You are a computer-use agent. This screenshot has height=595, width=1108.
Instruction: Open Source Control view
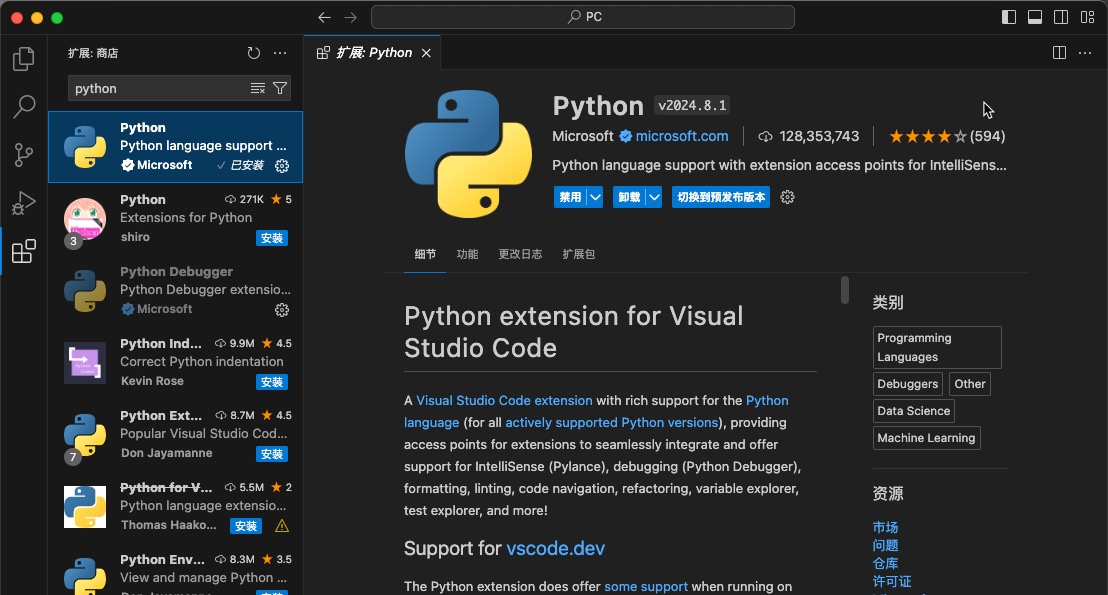(x=23, y=155)
